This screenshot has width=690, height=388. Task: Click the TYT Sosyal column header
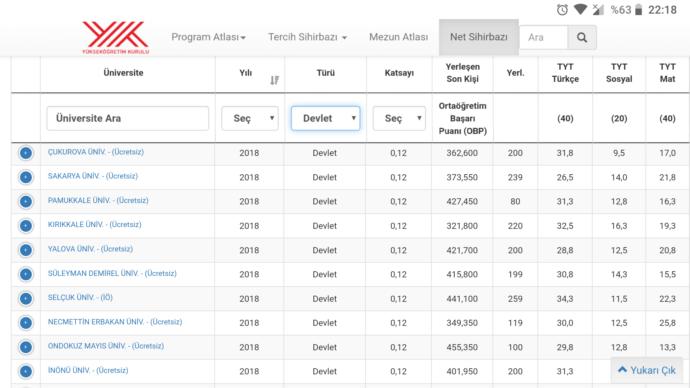pyautogui.click(x=619, y=73)
